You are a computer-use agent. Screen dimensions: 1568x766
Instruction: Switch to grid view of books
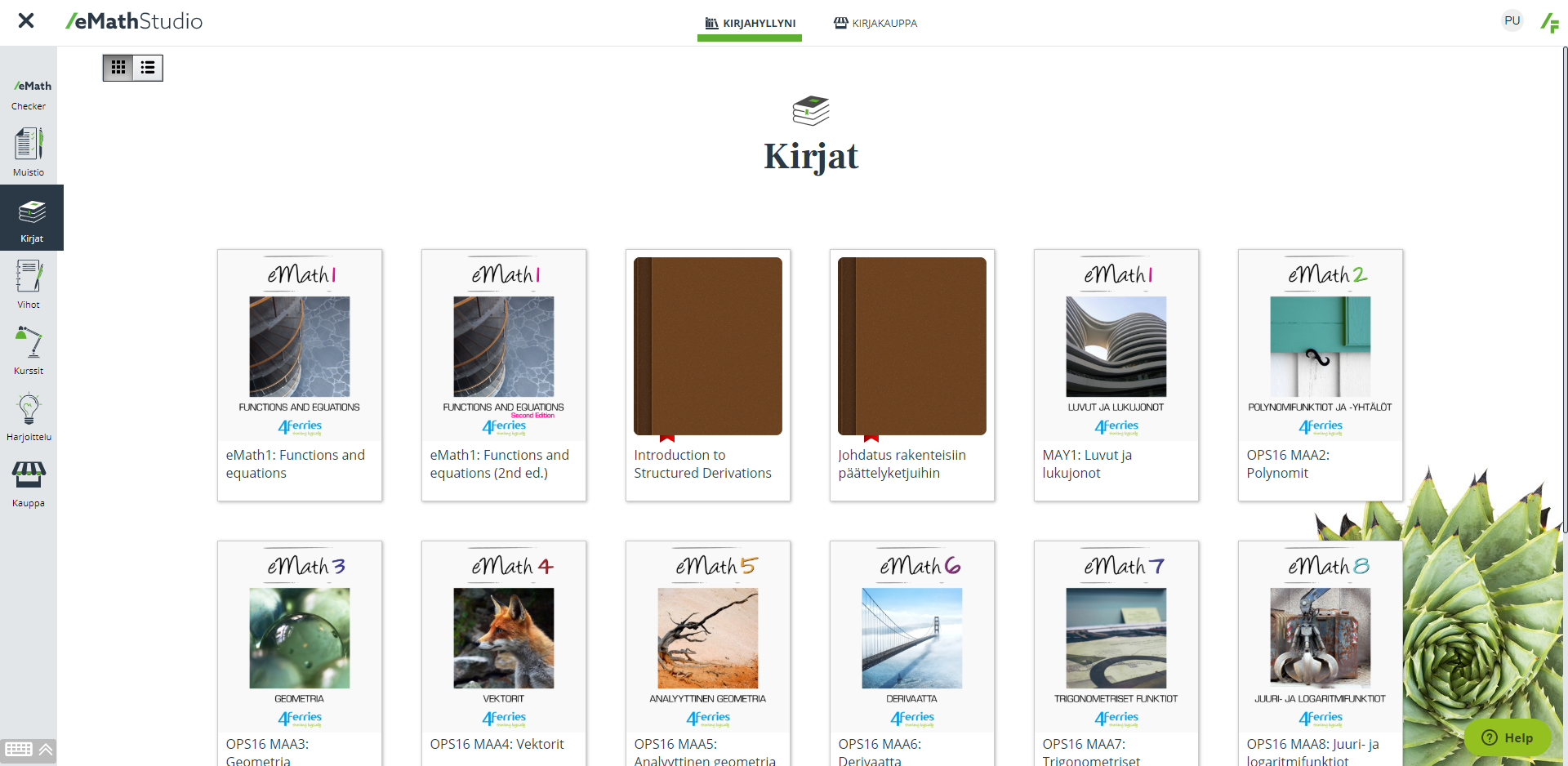[x=118, y=68]
